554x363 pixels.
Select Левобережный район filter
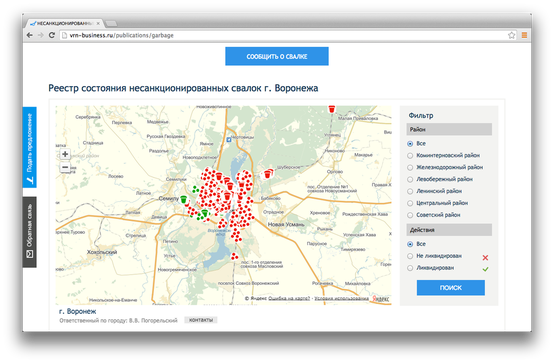pos(410,180)
